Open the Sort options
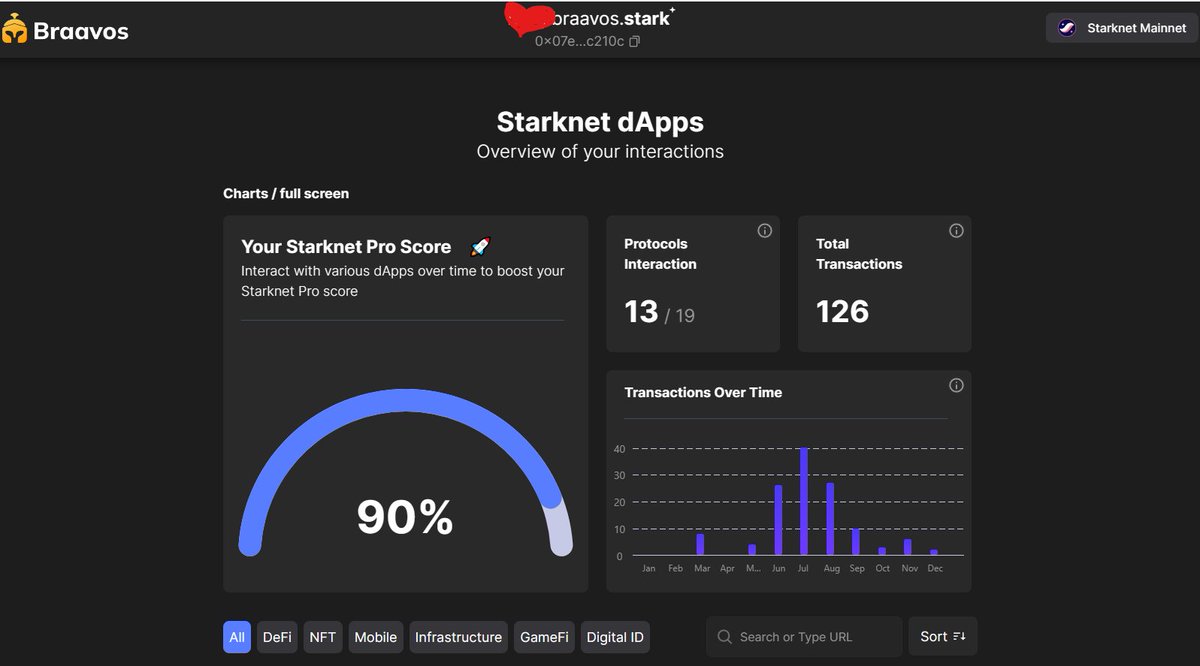Screen dimensions: 1200x666 941,636
